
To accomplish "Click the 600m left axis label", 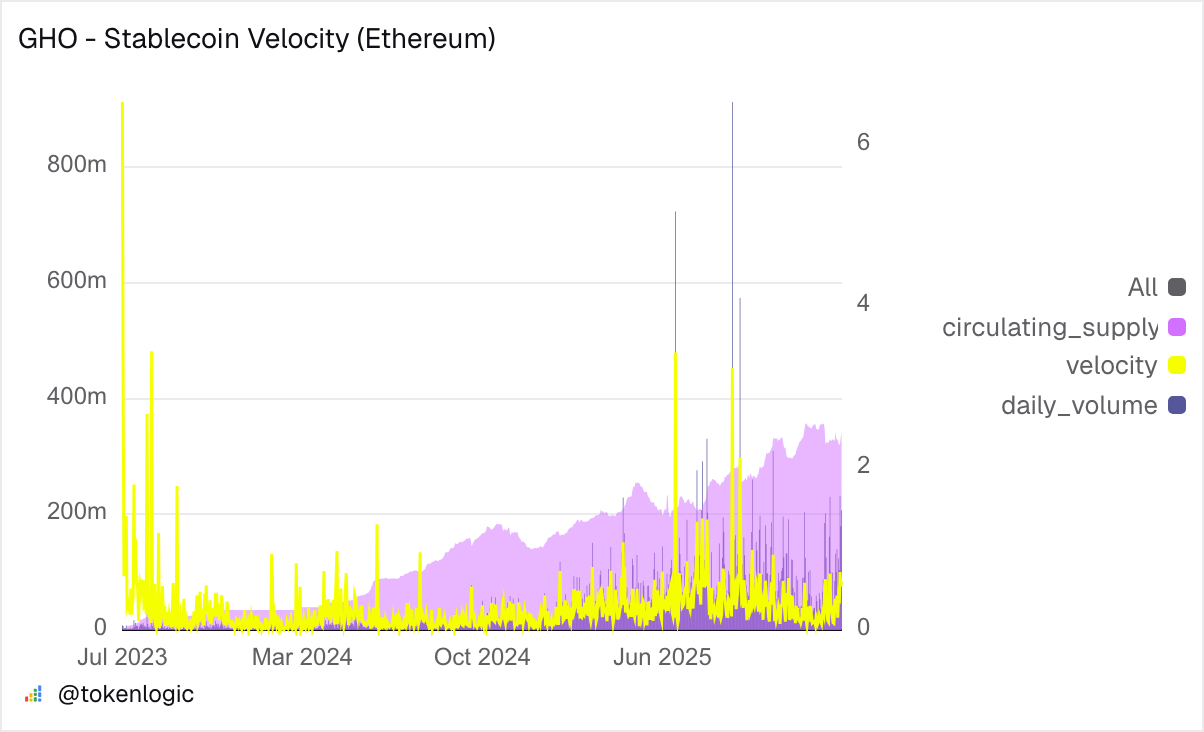I will 77,281.
